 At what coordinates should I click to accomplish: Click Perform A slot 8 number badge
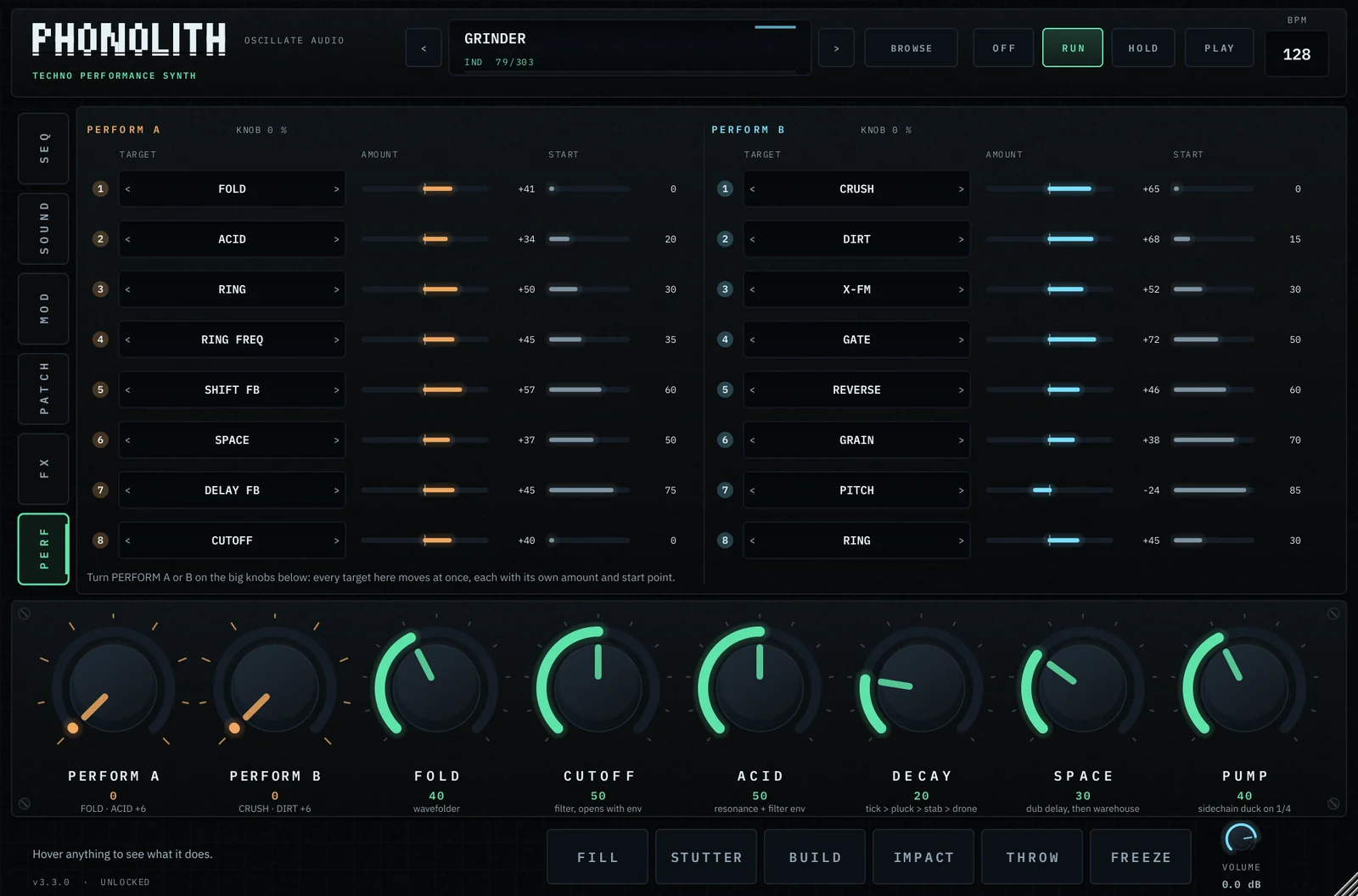[100, 540]
